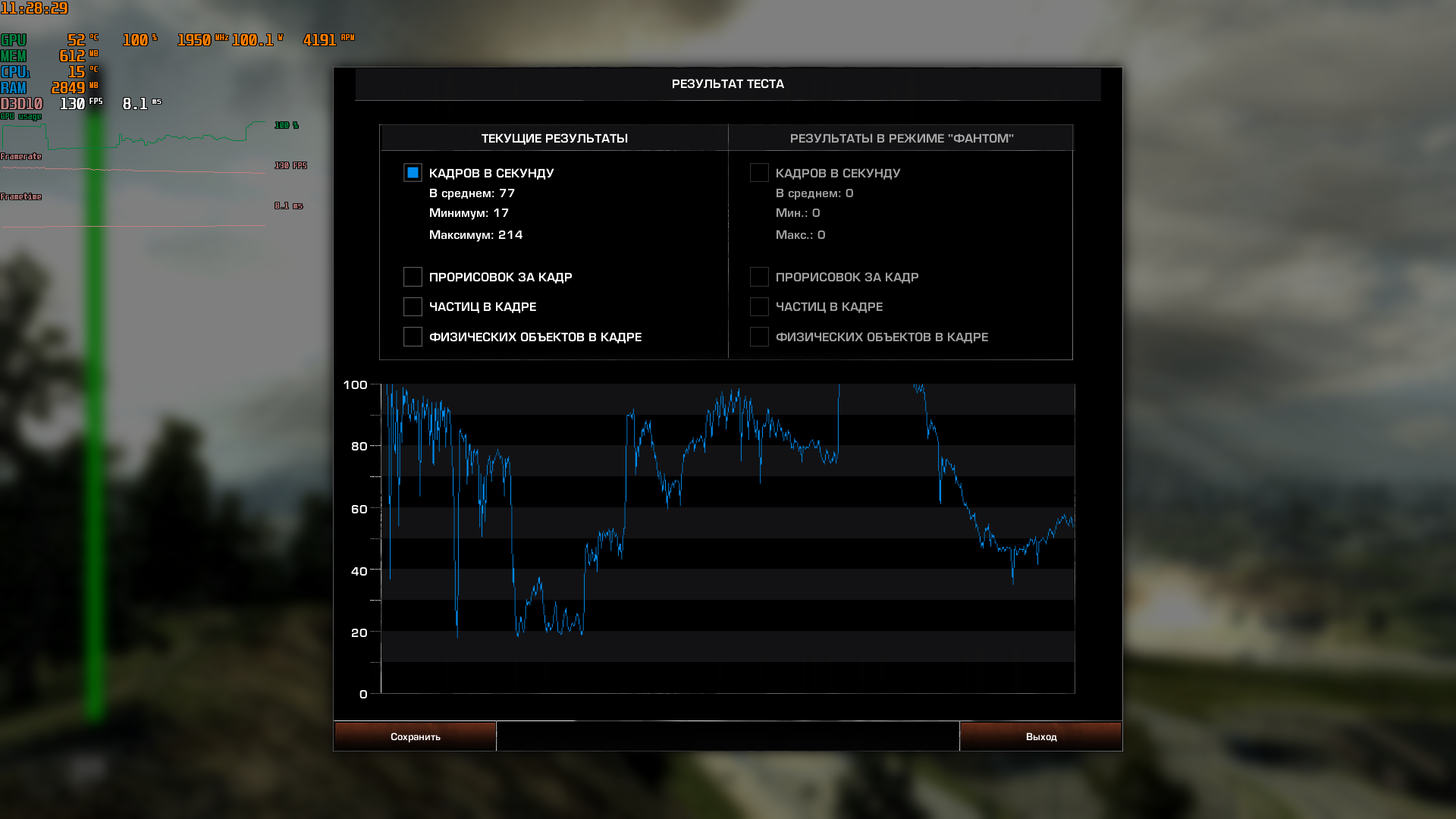1456x819 pixels.
Task: Click the overlay clock time
Action: [x=34, y=8]
